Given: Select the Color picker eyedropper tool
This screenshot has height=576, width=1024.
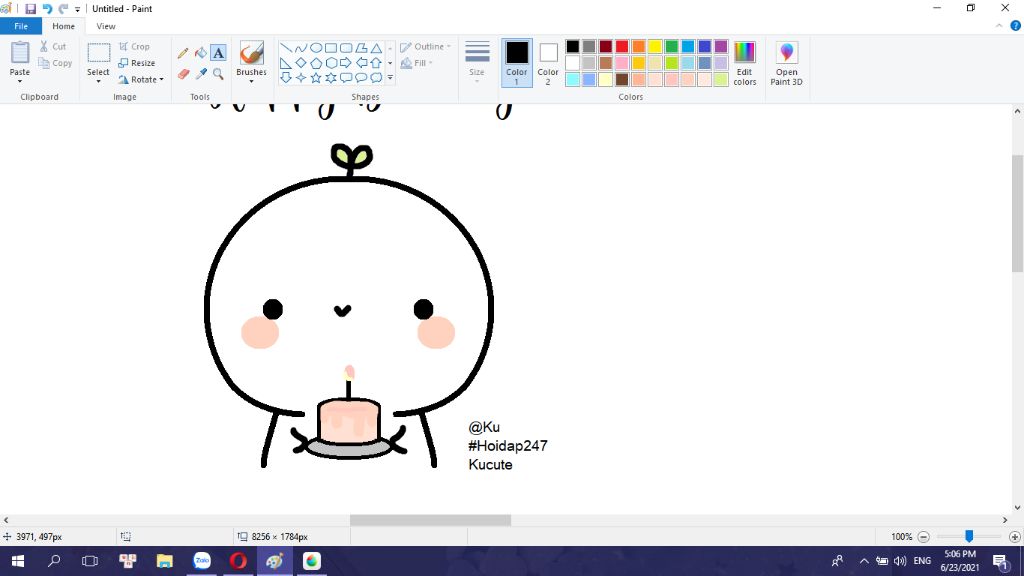Looking at the screenshot, I should pos(200,74).
